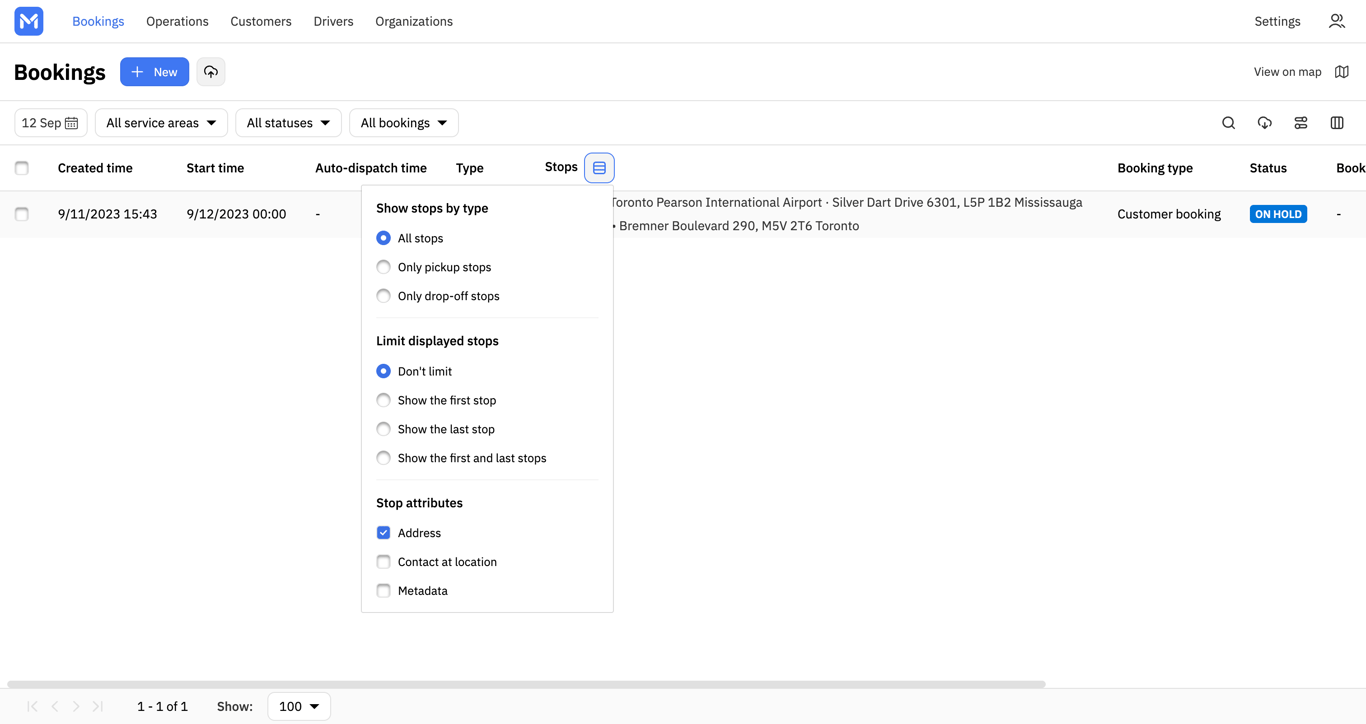Select Only pickup stops

[383, 267]
